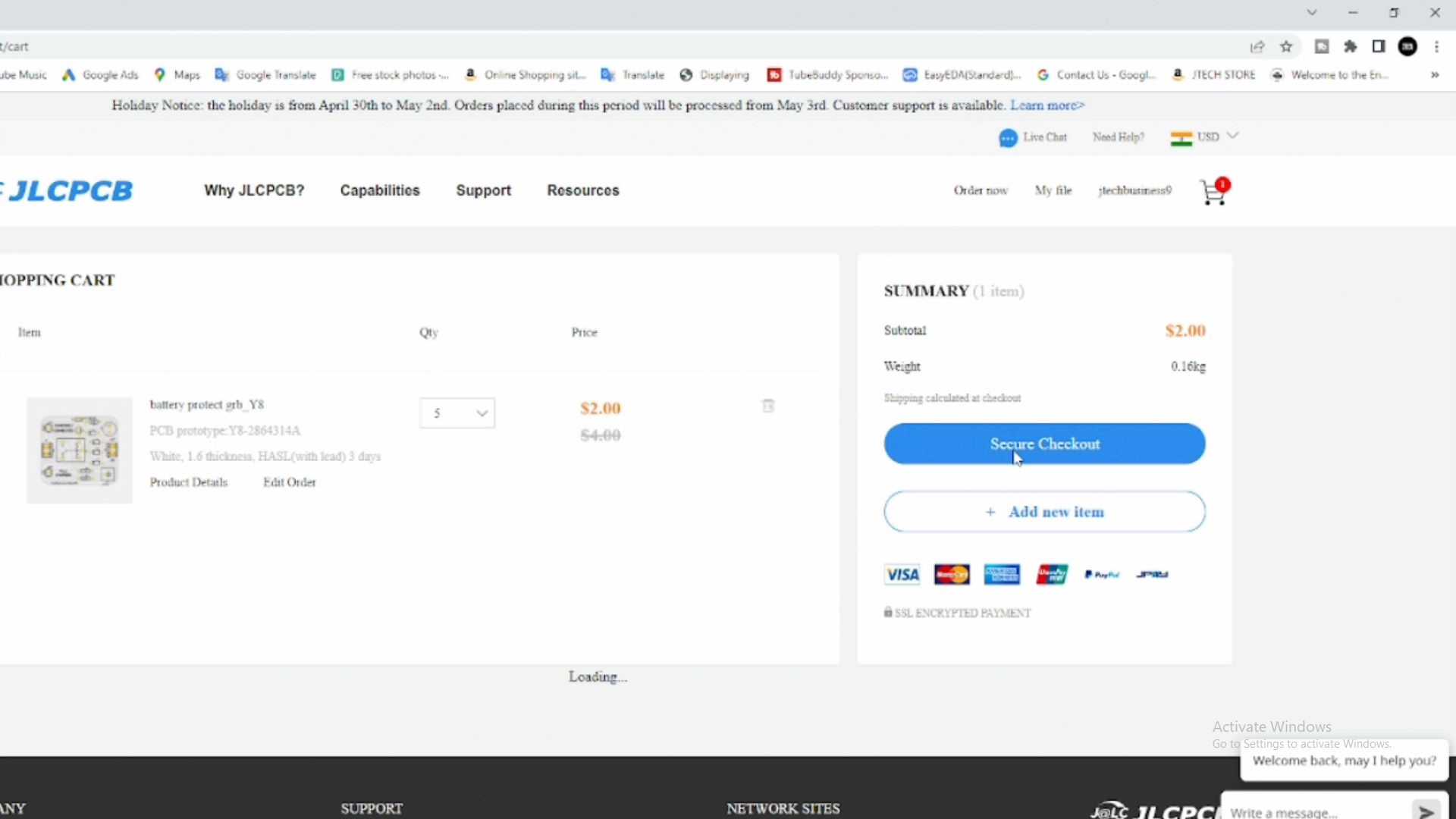Delete the battery protect cart item

coord(768,406)
